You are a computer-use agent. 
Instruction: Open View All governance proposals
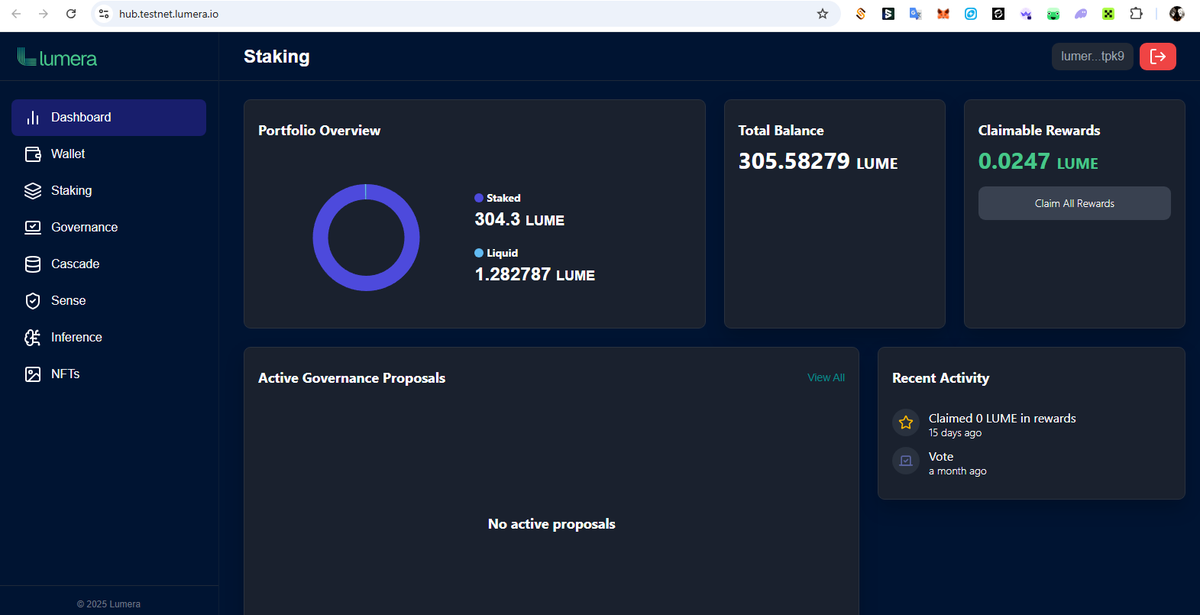[826, 378]
